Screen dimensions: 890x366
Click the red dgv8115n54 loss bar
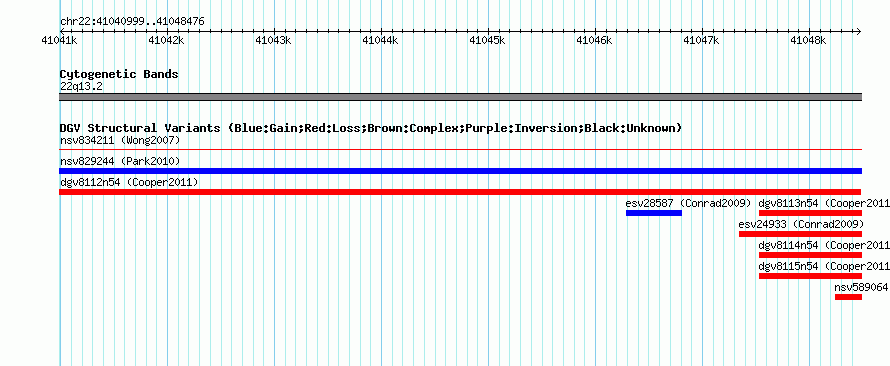pos(811,276)
